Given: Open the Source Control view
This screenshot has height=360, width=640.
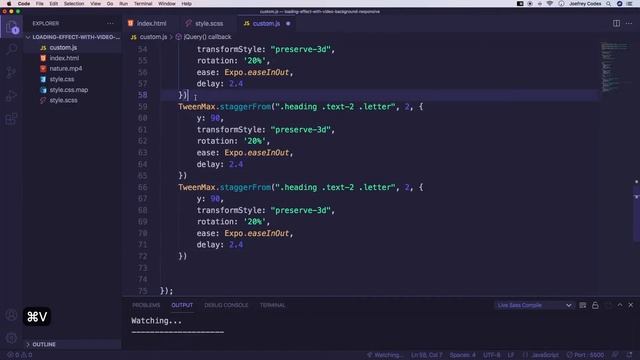Looking at the screenshot, I should [11, 72].
